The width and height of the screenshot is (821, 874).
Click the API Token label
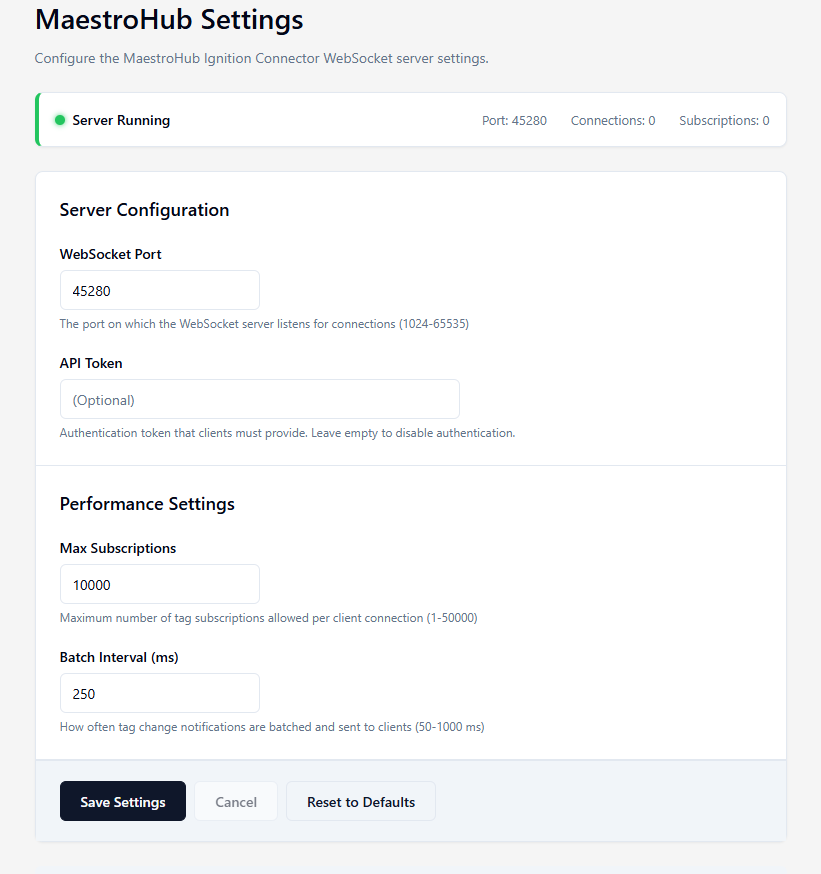(x=91, y=363)
